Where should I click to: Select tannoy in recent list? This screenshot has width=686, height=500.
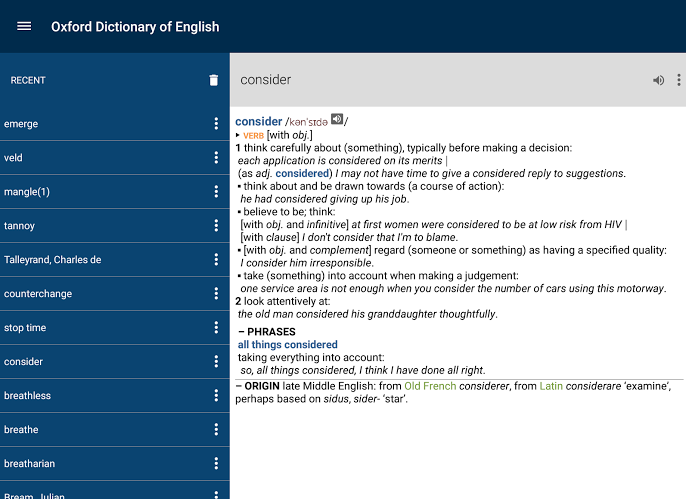[x=115, y=226]
